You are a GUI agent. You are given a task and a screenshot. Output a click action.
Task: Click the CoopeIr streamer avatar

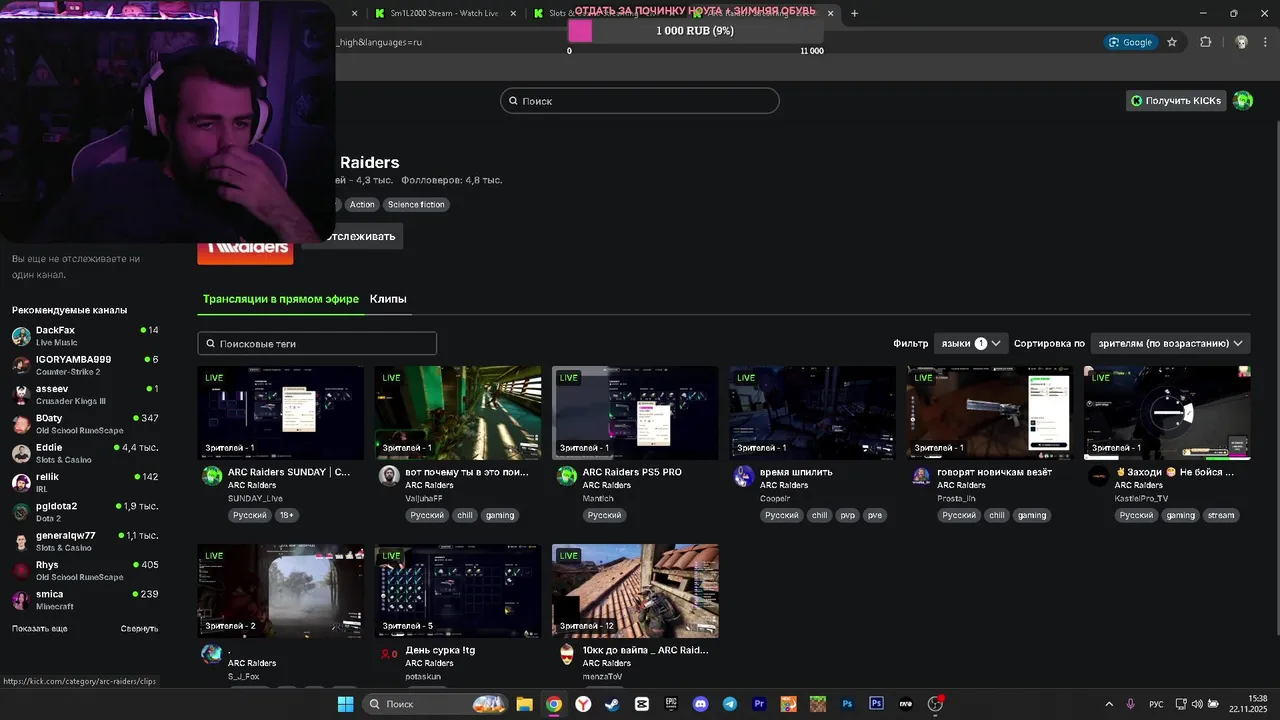(x=744, y=476)
